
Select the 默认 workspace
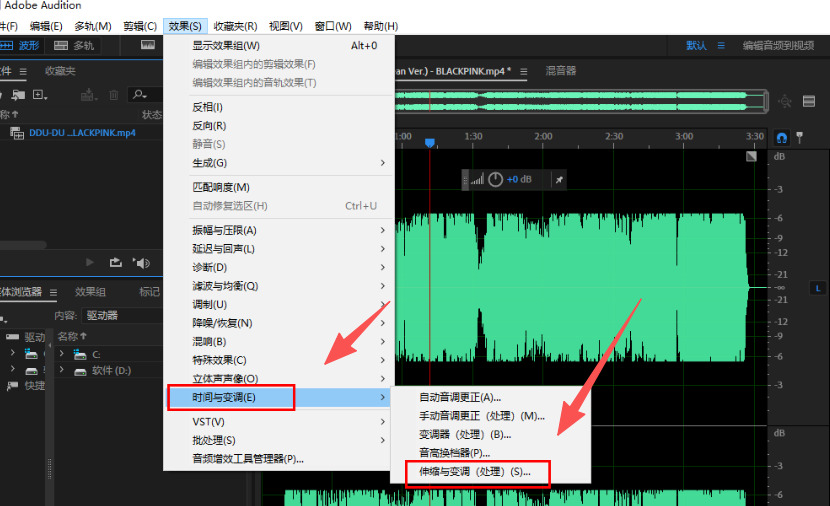coord(696,46)
